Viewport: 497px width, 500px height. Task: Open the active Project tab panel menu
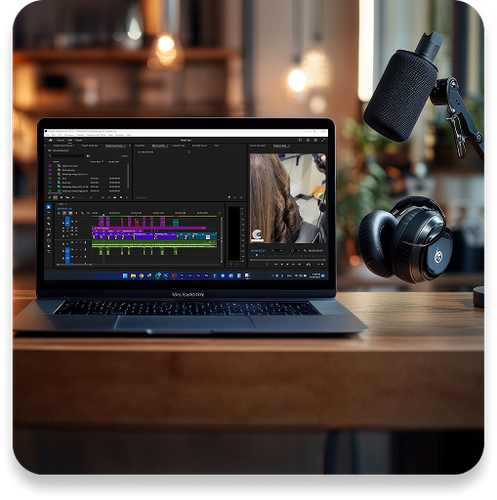[125, 146]
